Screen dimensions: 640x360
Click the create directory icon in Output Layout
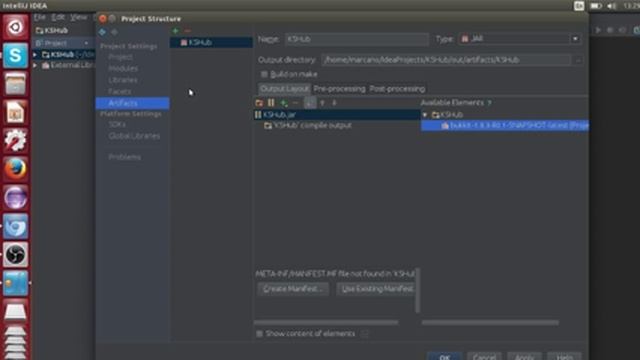(x=259, y=103)
